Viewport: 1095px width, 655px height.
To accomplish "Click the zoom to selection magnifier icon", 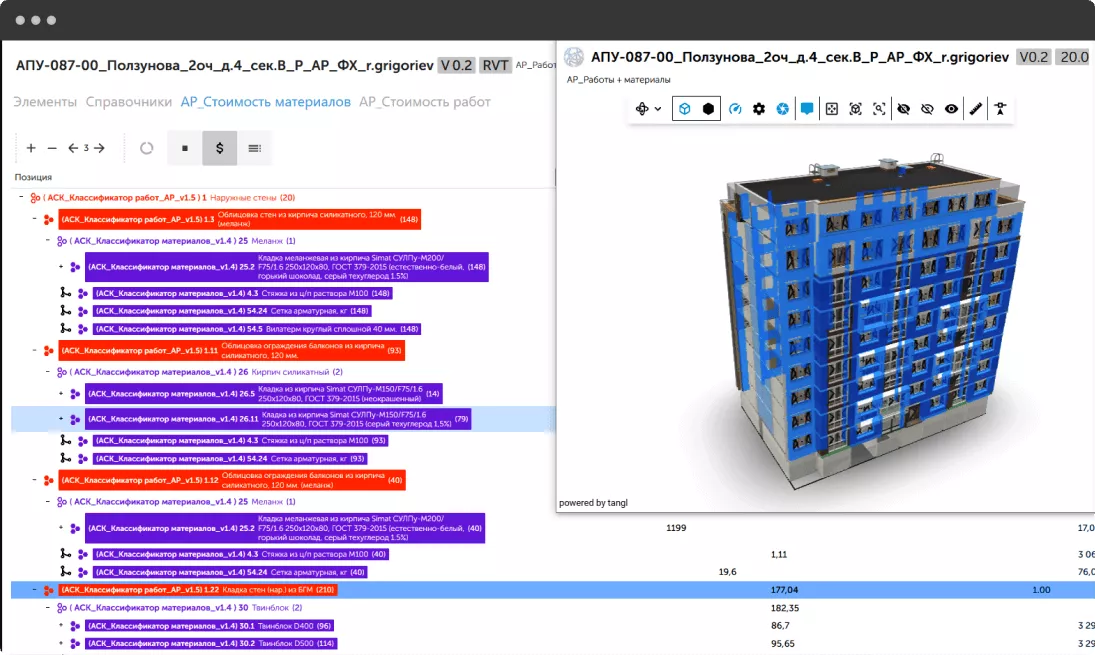I will (x=879, y=109).
